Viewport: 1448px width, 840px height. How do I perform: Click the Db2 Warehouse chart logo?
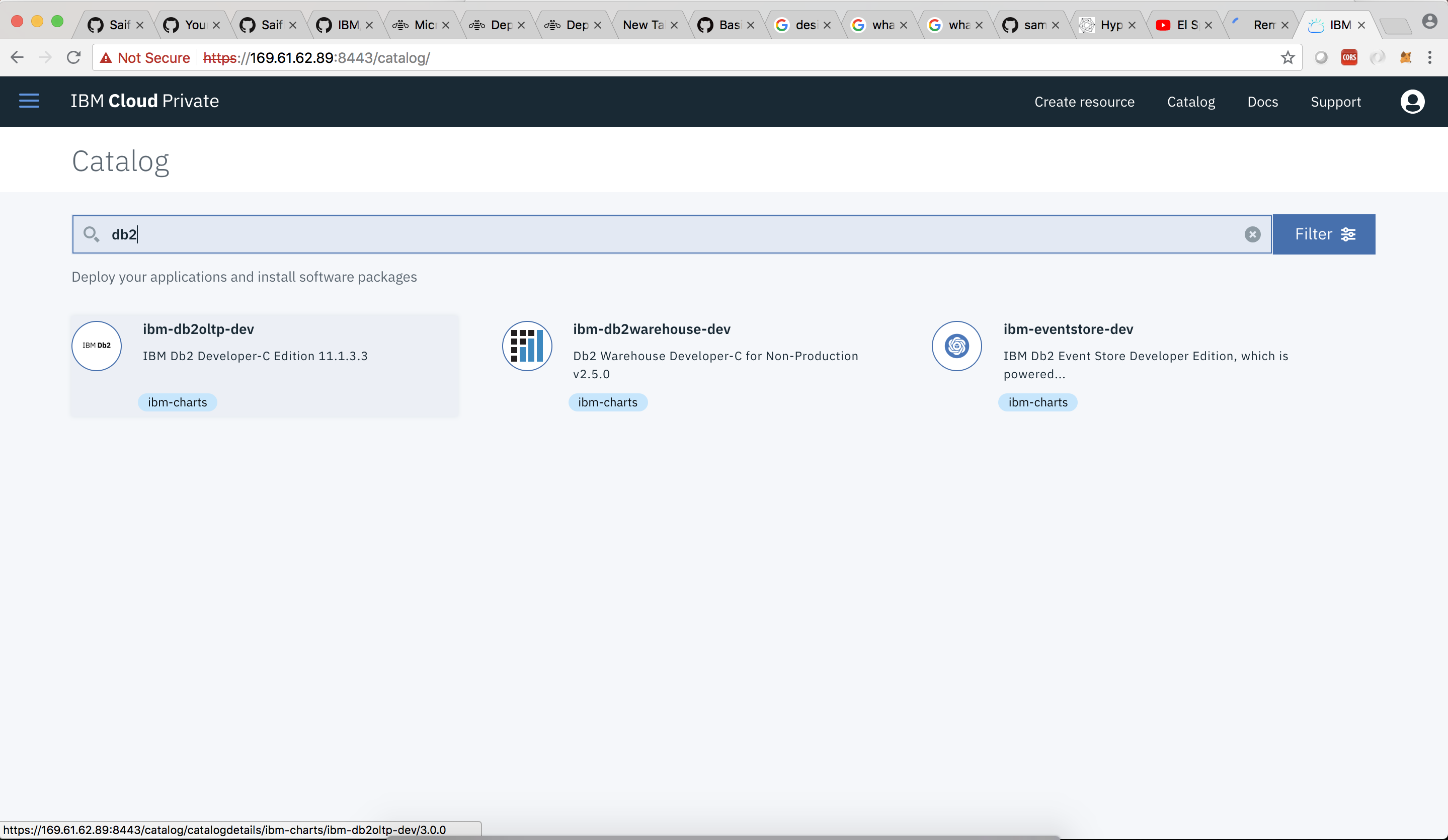click(x=527, y=346)
